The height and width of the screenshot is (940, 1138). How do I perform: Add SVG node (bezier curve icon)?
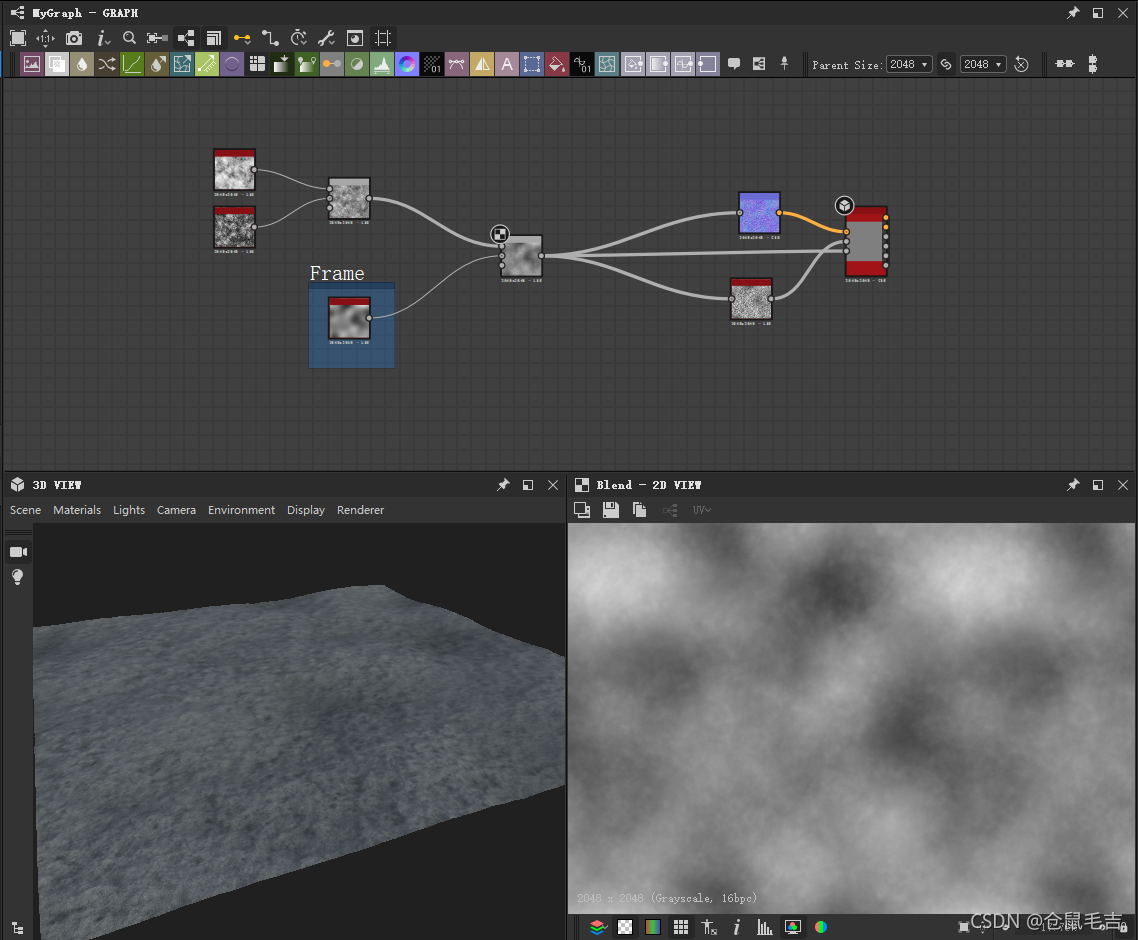click(457, 64)
